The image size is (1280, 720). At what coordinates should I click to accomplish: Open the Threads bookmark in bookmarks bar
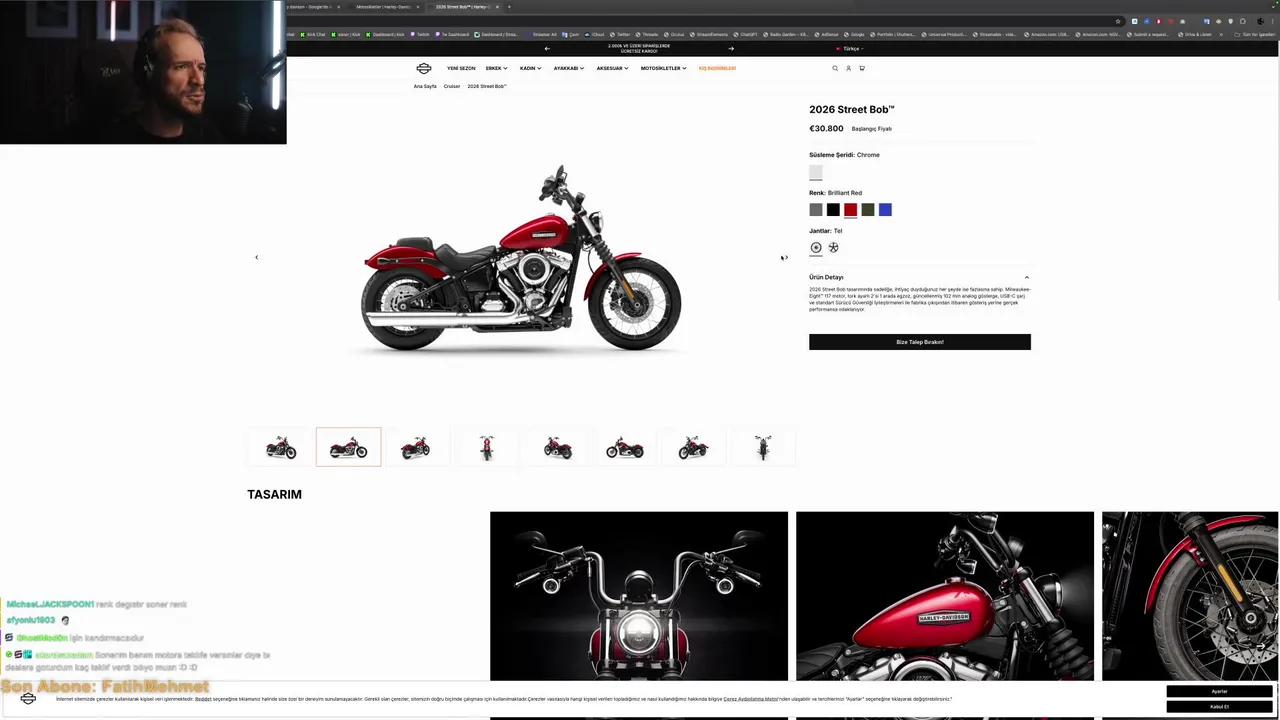point(647,34)
